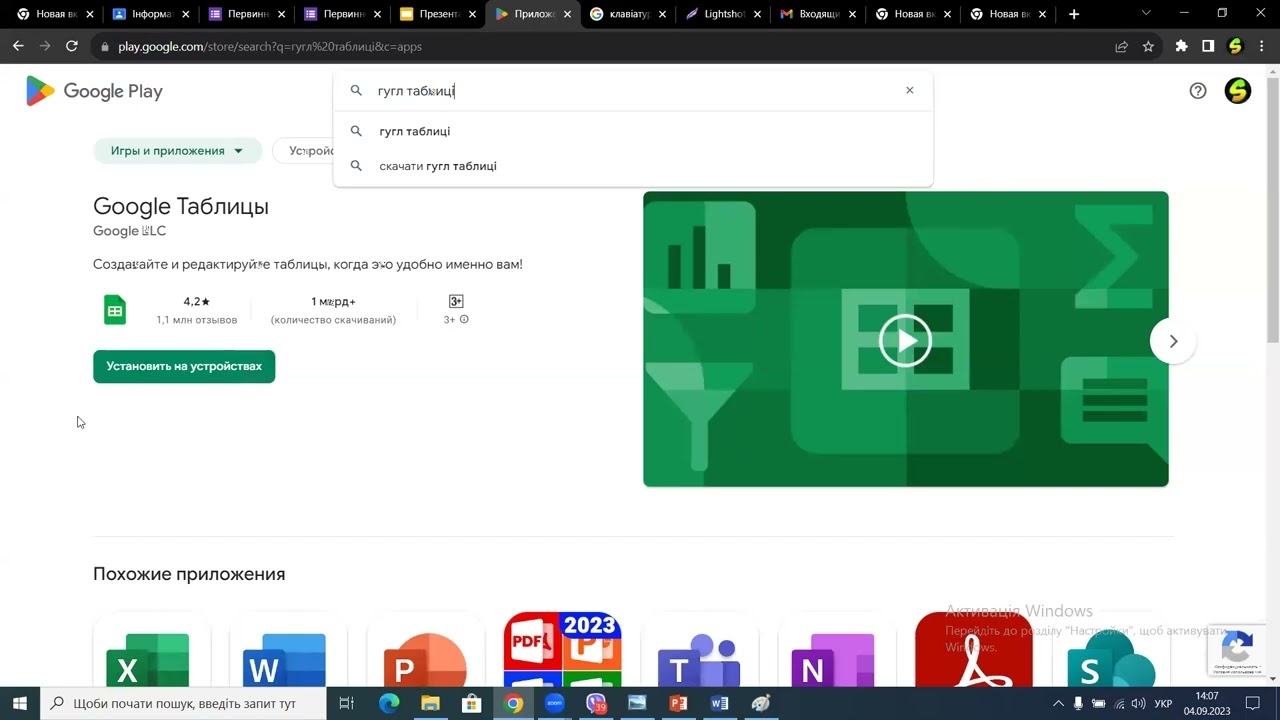Click the 3+ content rating info icon
Screen dimensions: 1280x720
point(463,320)
